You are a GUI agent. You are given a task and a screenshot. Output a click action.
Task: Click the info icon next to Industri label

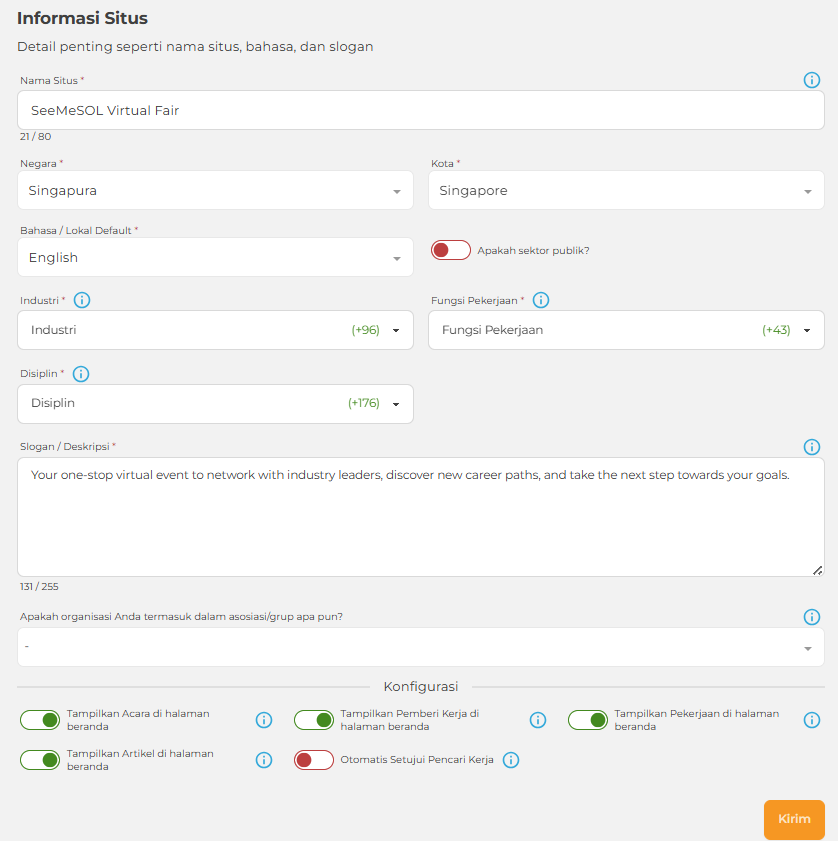82,300
